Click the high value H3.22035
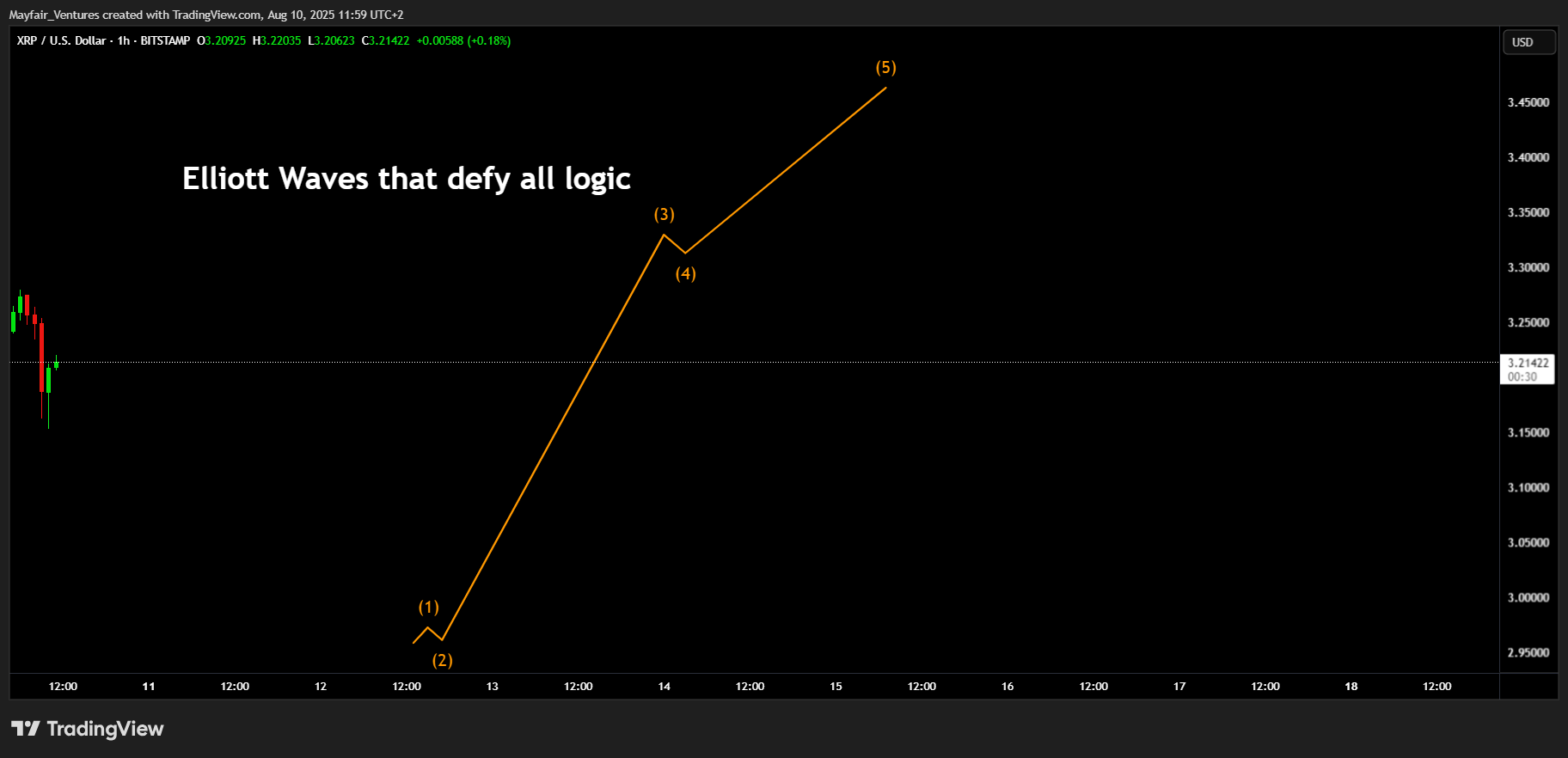This screenshot has height=758, width=1568. click(x=277, y=40)
